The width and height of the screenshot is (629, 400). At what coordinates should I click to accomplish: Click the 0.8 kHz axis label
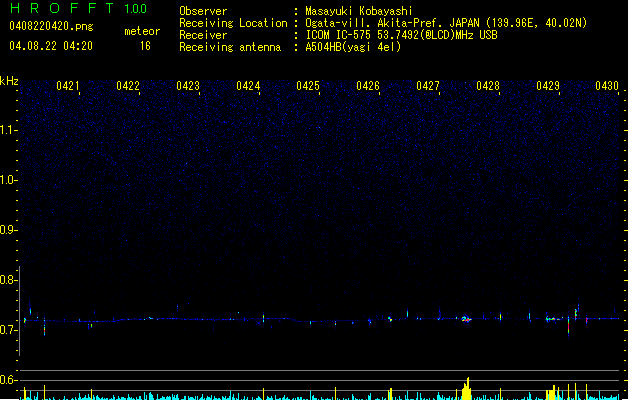(8, 280)
